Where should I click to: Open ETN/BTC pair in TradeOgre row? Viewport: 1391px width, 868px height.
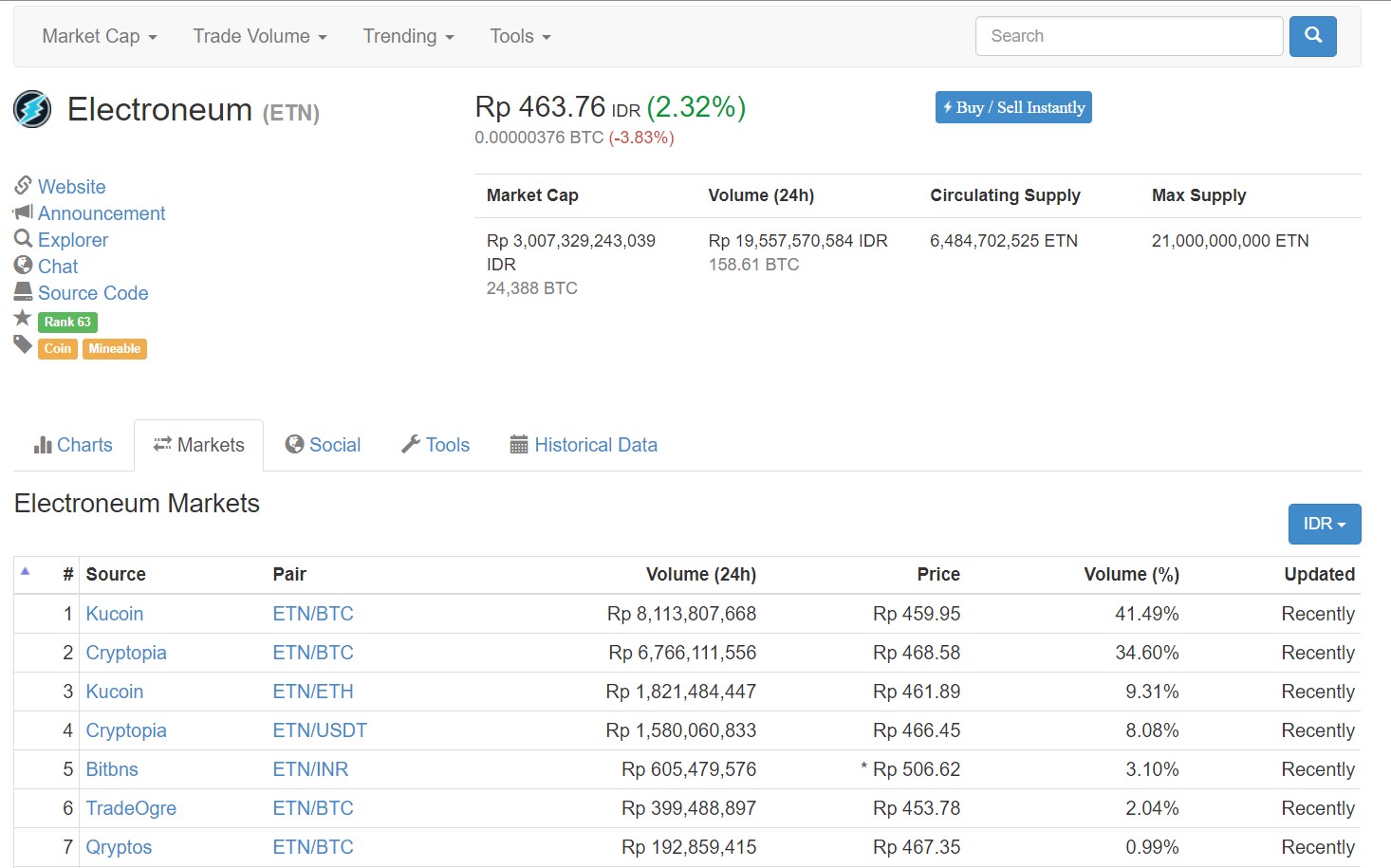313,808
